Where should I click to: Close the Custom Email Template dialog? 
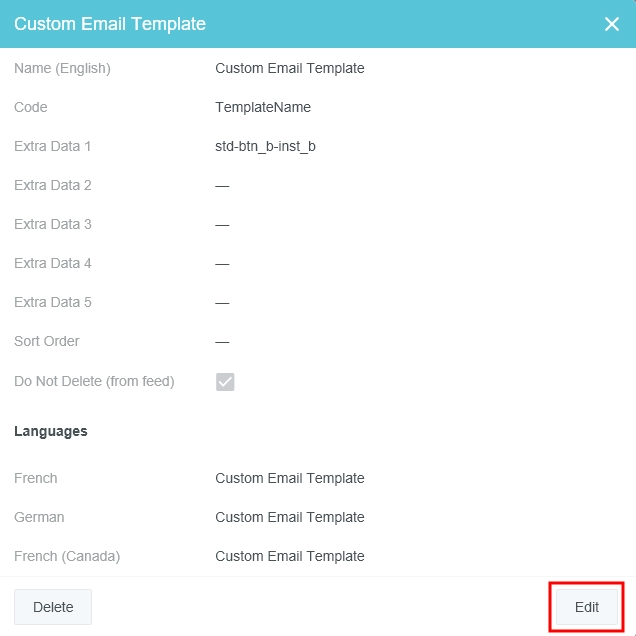click(612, 24)
